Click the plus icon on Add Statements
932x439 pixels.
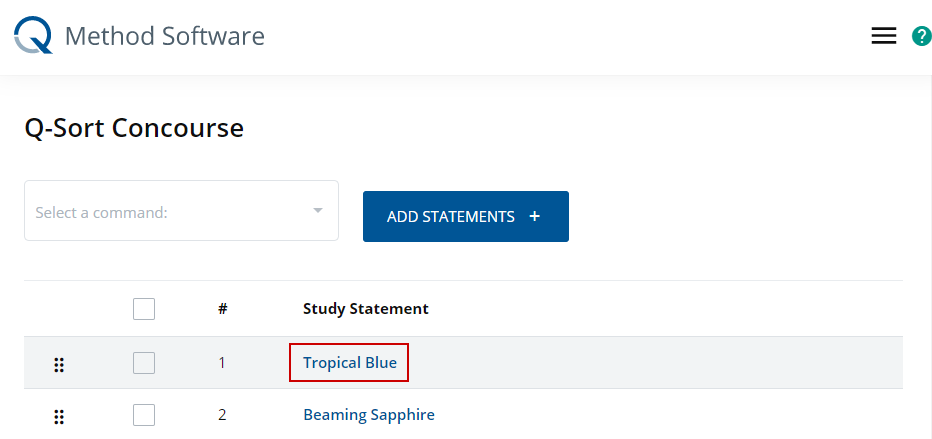point(534,216)
